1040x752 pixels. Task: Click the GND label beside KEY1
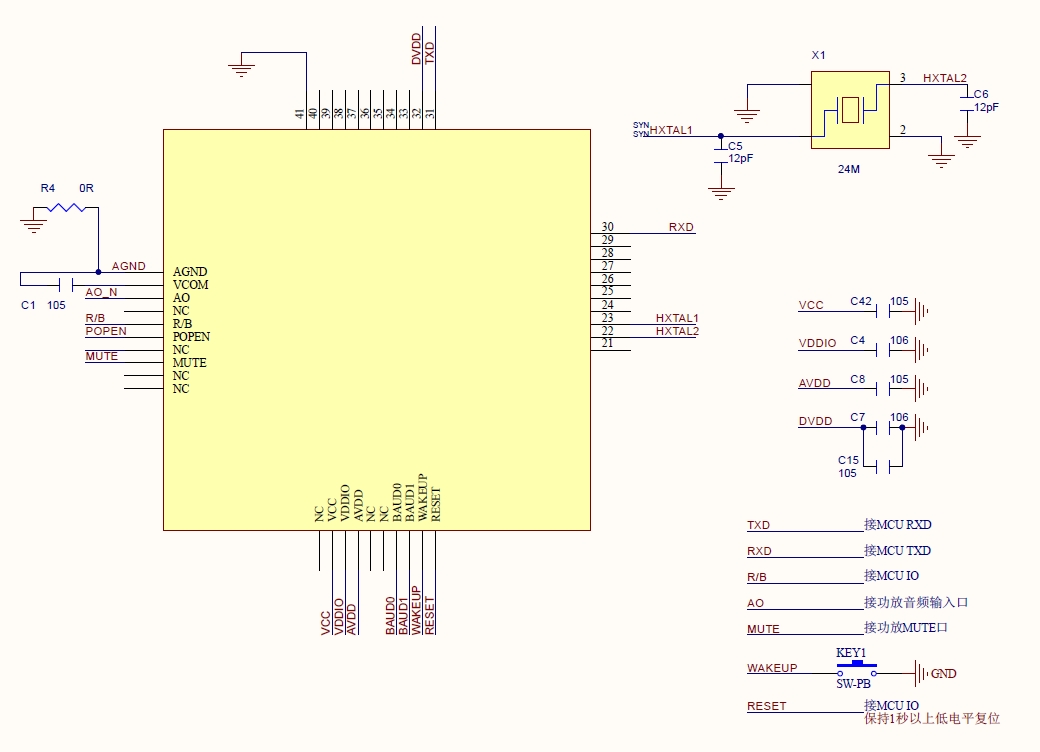click(943, 674)
